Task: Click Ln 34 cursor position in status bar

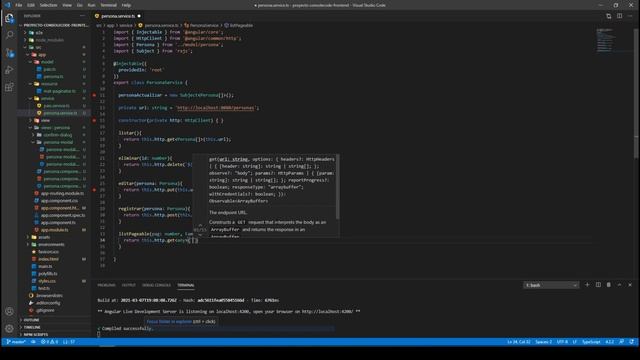Action: (x=519, y=342)
